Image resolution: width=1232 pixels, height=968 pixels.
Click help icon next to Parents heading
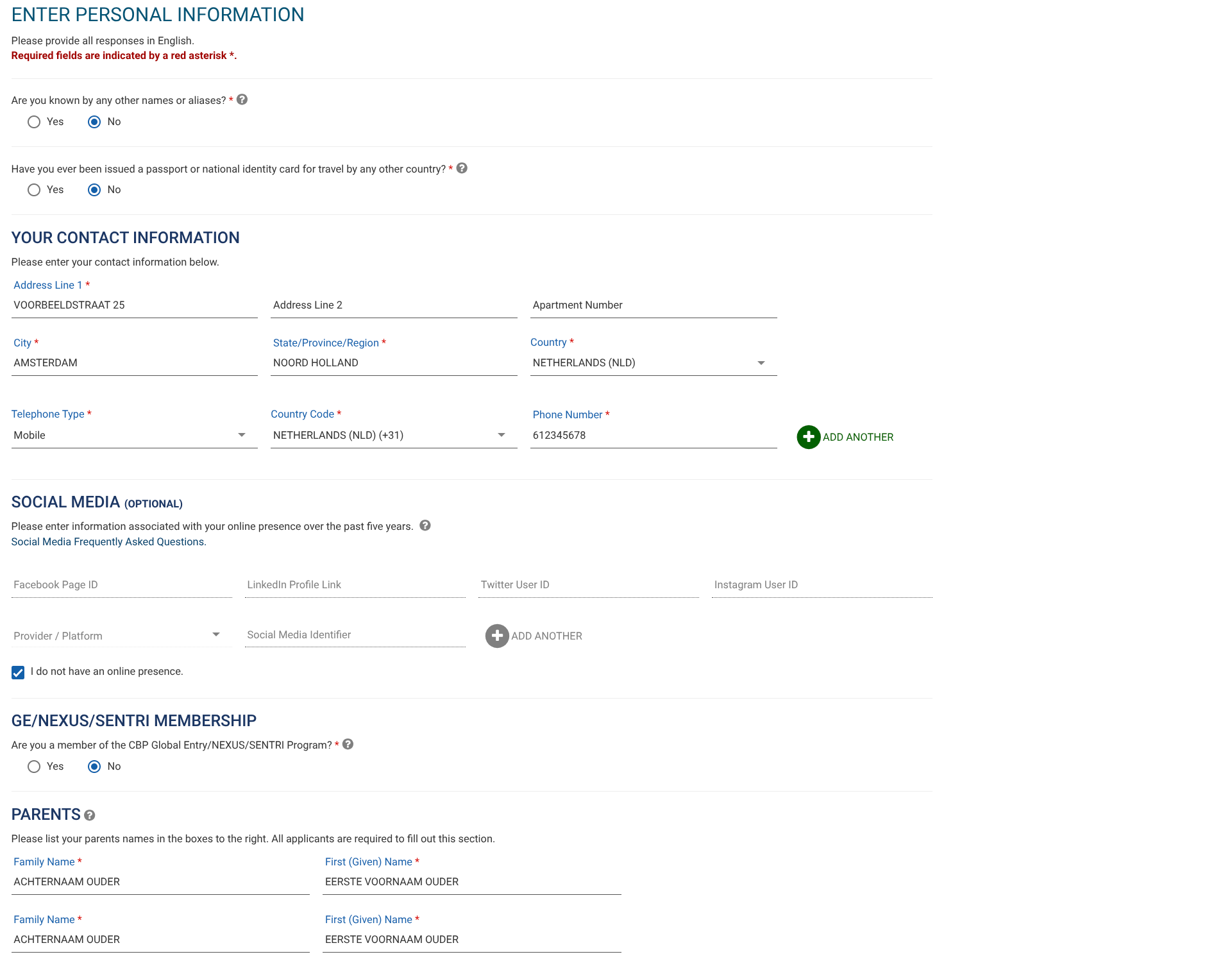click(x=90, y=815)
